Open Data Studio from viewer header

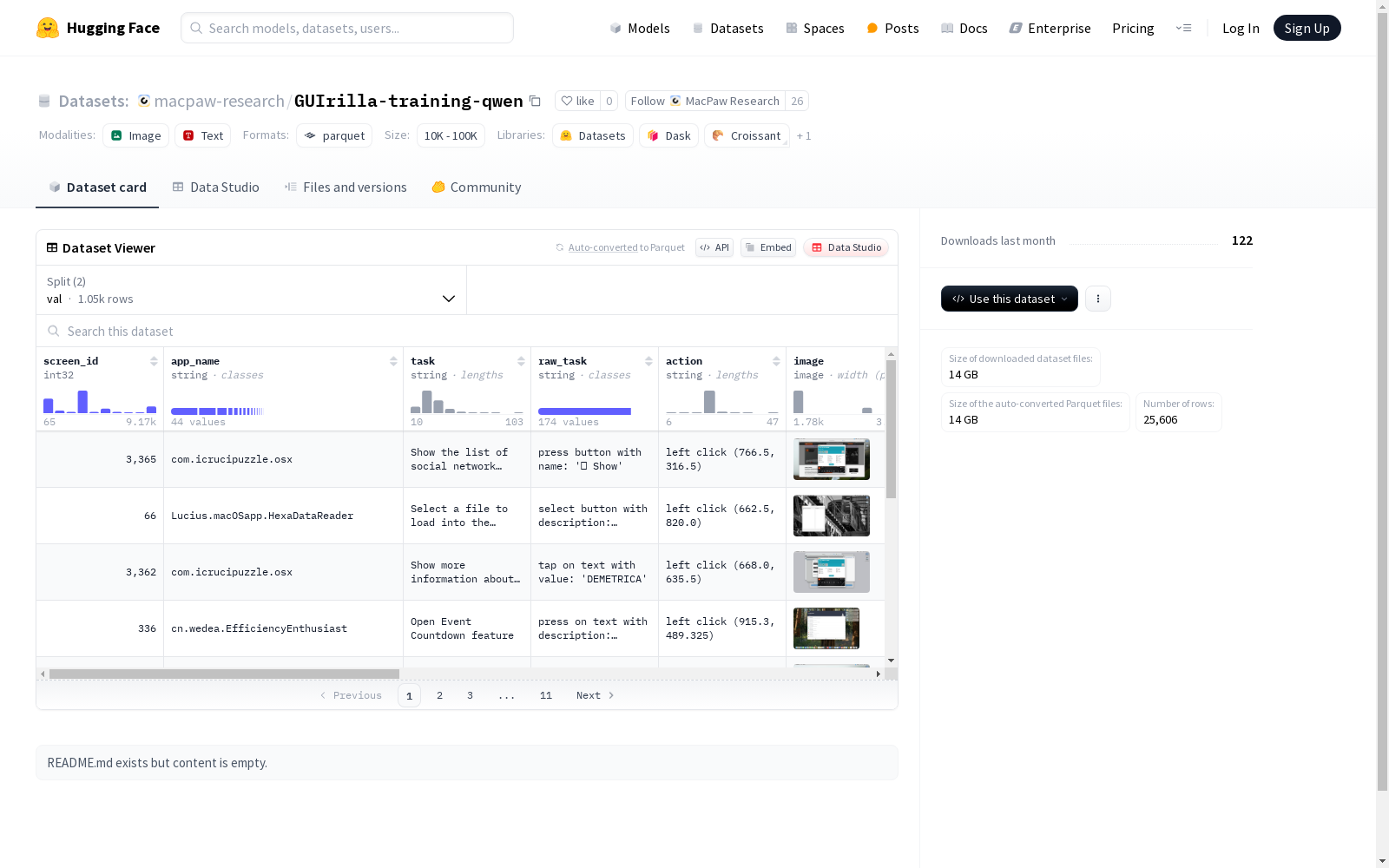pos(846,247)
